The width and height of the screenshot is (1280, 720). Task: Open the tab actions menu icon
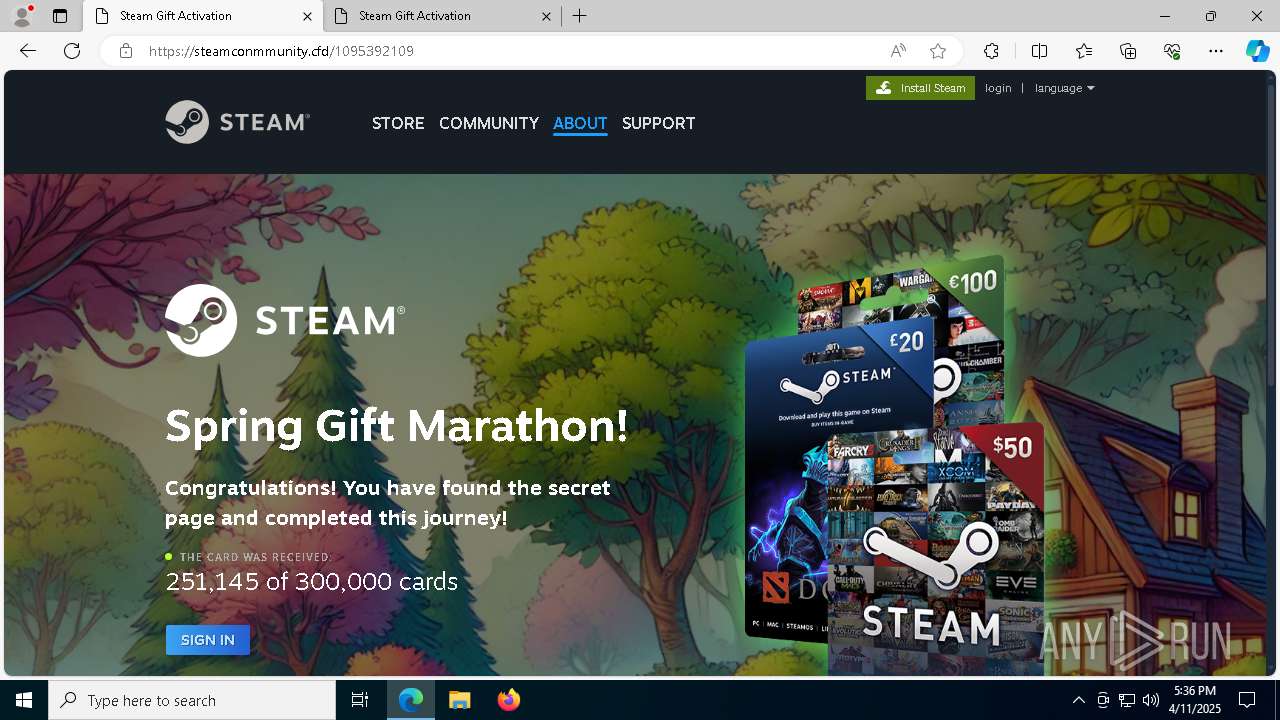[60, 16]
